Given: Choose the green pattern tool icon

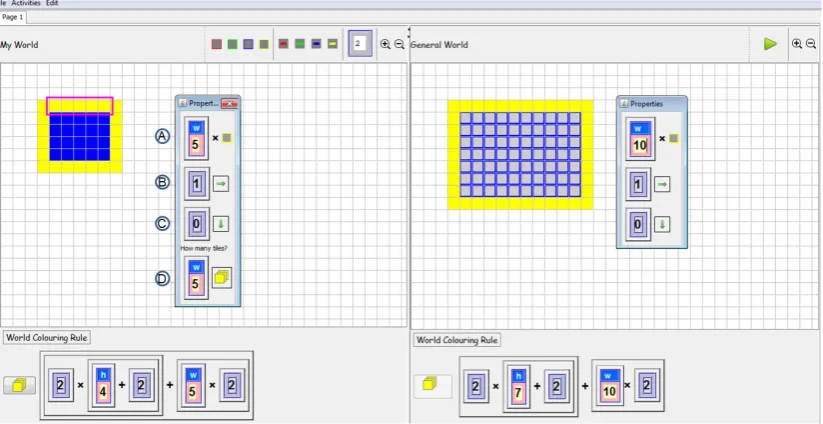Looking at the screenshot, I should (x=300, y=44).
